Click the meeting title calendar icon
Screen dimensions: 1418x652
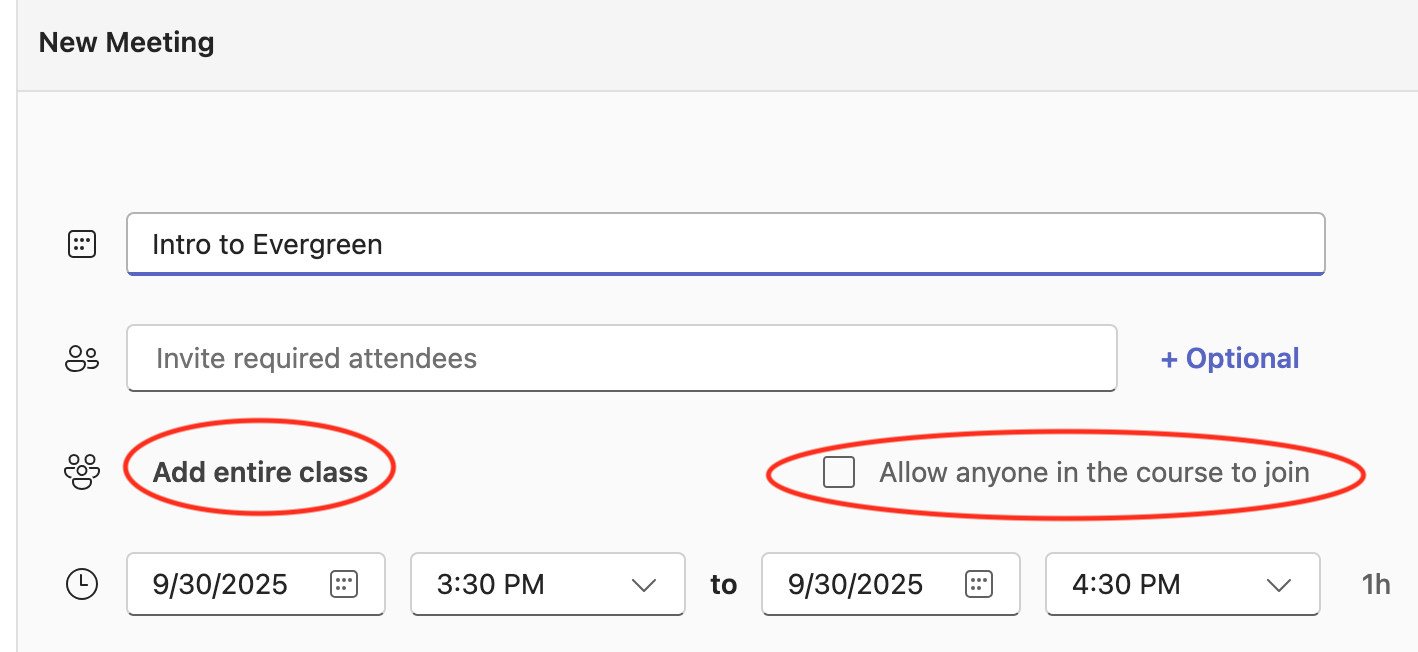[x=82, y=244]
